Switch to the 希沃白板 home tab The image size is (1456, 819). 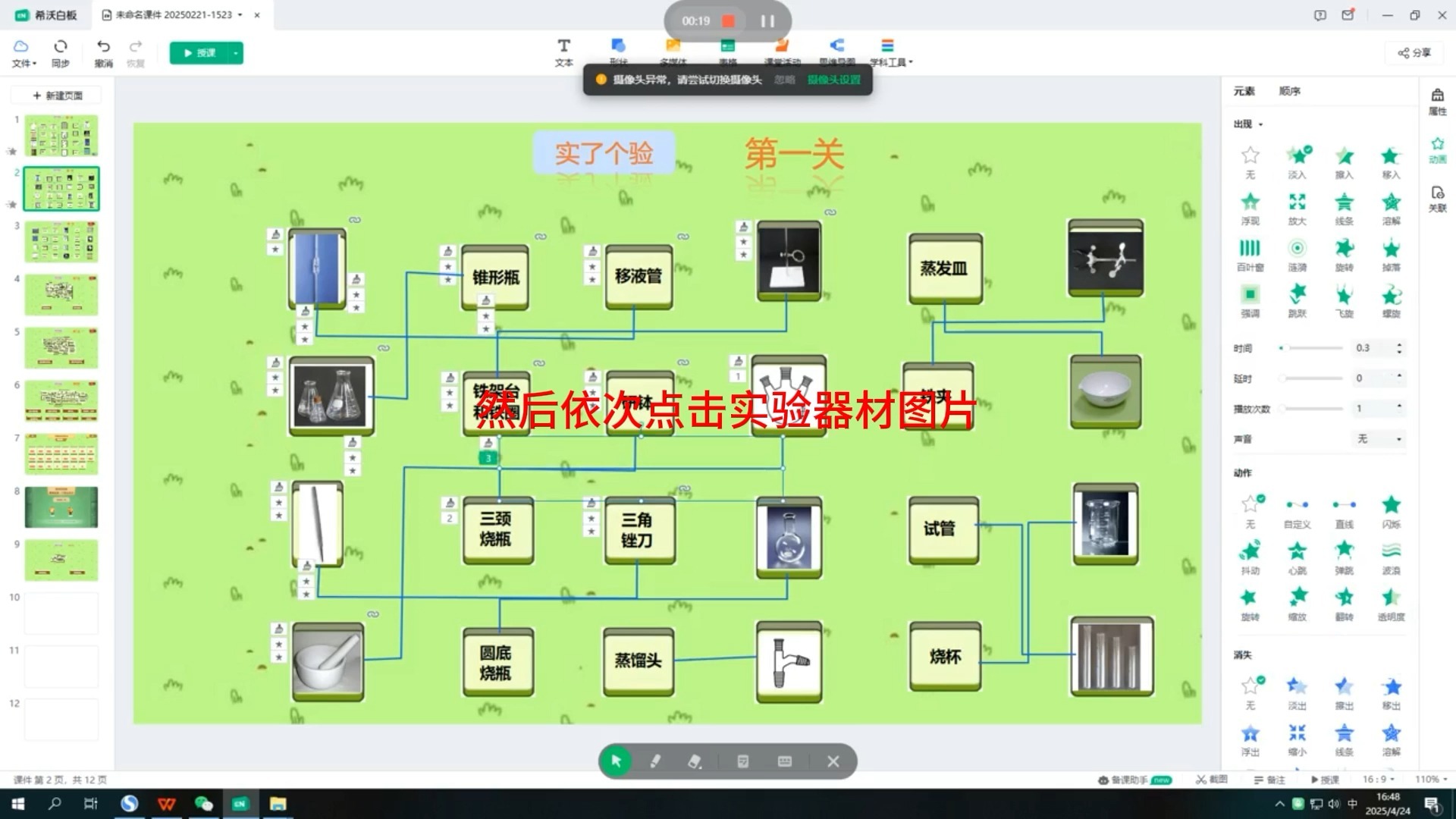47,15
